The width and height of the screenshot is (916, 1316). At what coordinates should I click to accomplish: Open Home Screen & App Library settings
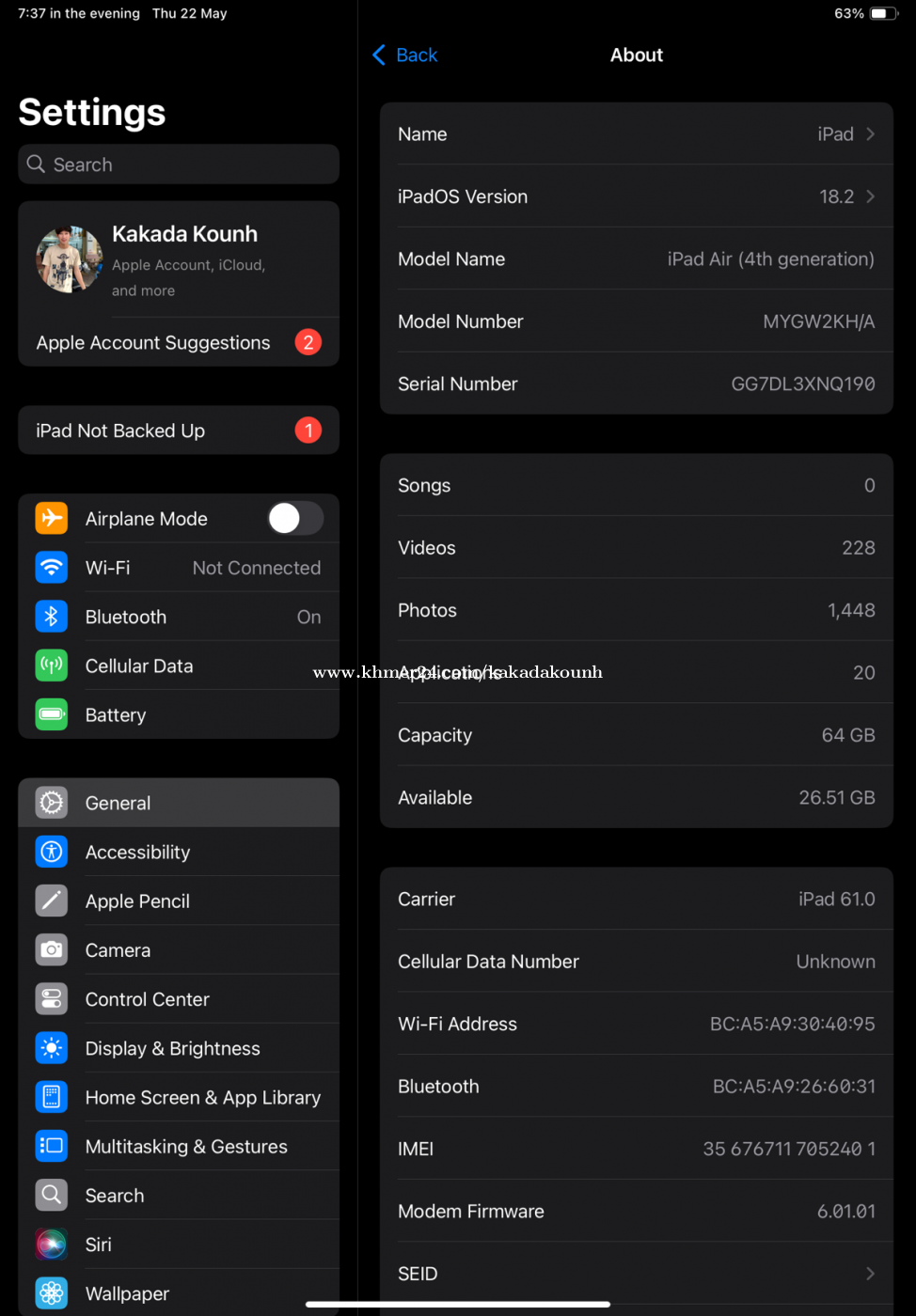pyautogui.click(x=179, y=1097)
